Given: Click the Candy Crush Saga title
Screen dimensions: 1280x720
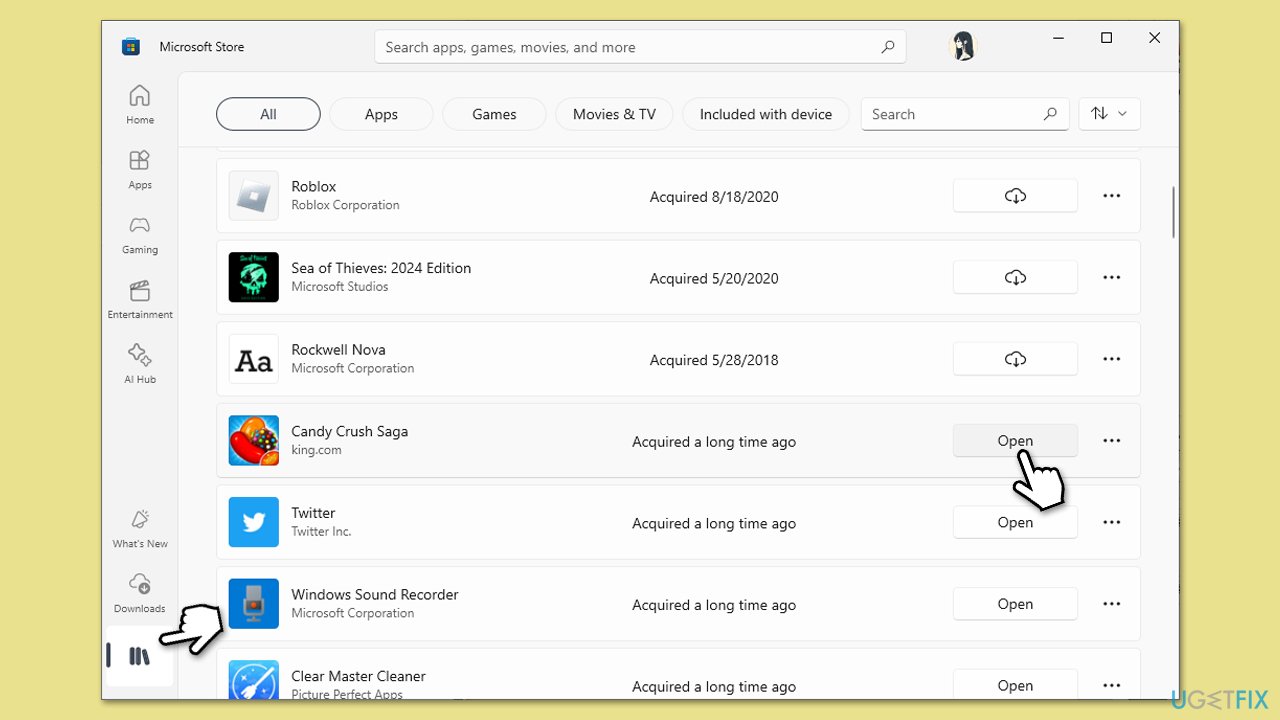Looking at the screenshot, I should pyautogui.click(x=349, y=431).
